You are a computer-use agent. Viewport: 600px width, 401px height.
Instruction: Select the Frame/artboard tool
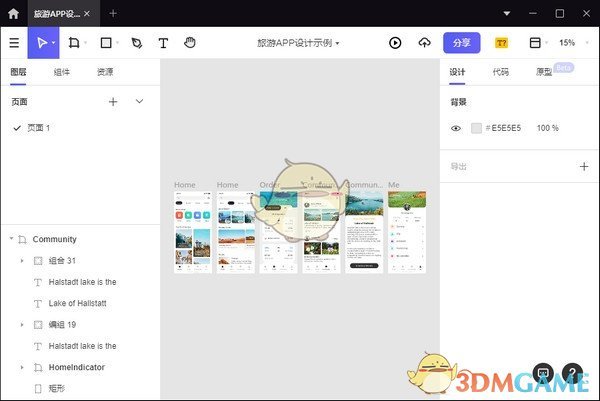tap(73, 43)
